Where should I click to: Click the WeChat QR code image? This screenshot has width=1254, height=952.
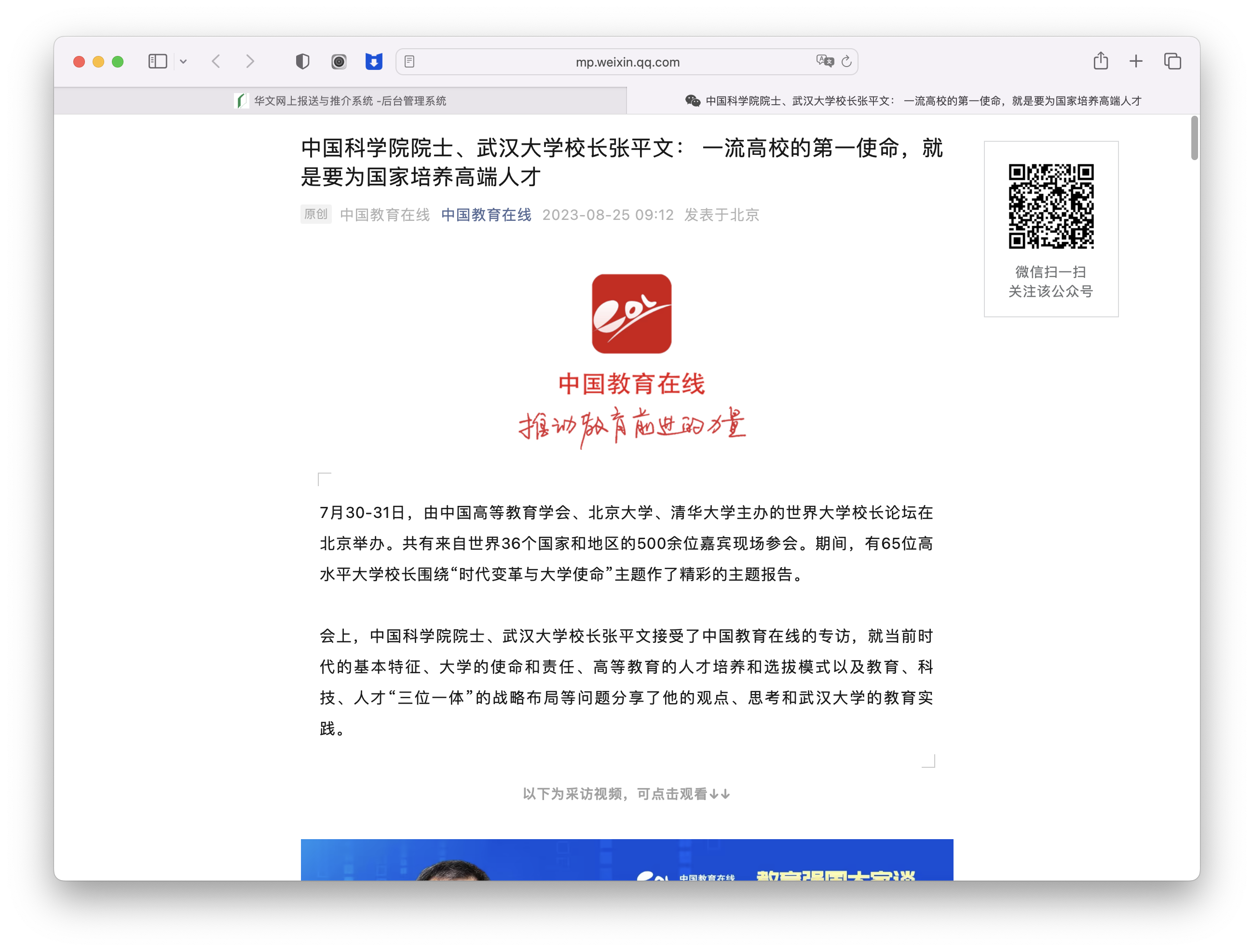(1051, 206)
